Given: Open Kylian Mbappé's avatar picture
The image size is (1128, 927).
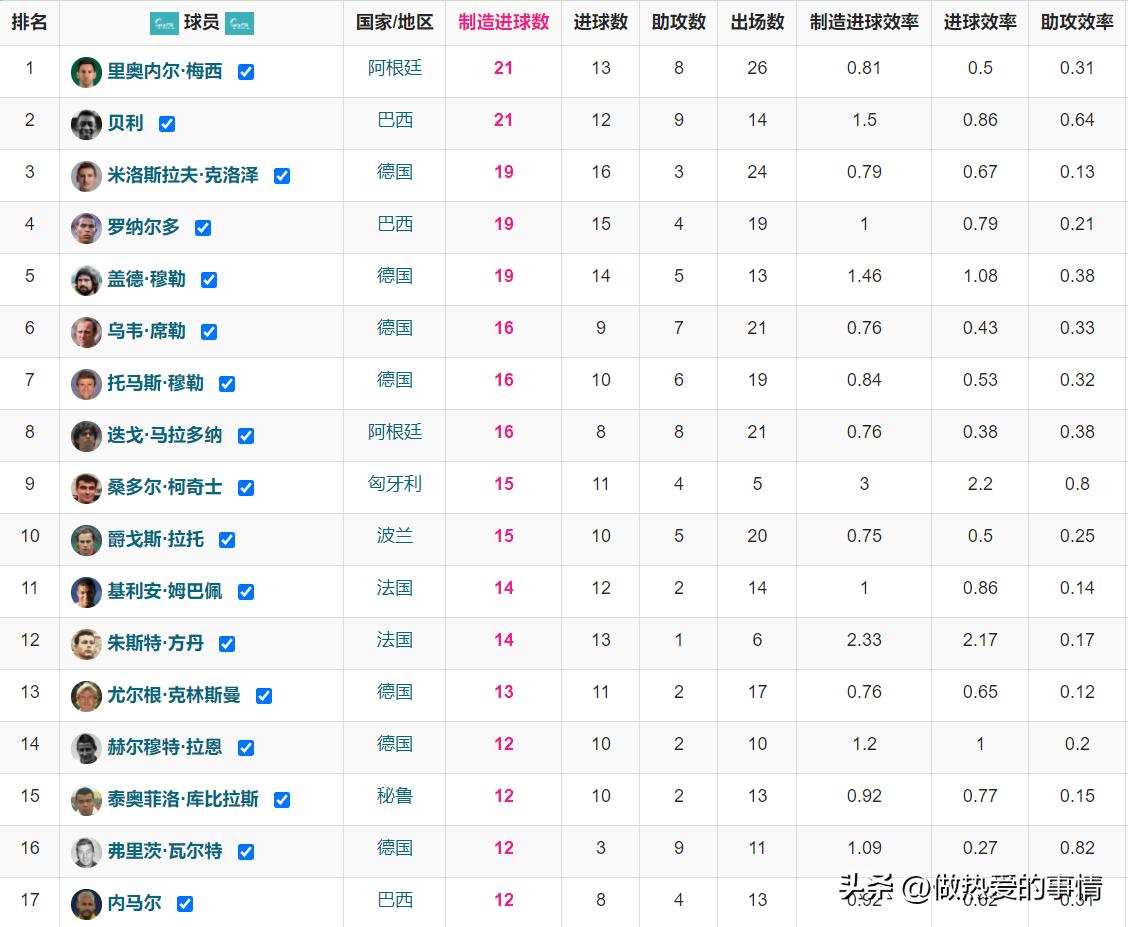Looking at the screenshot, I should click(x=86, y=591).
